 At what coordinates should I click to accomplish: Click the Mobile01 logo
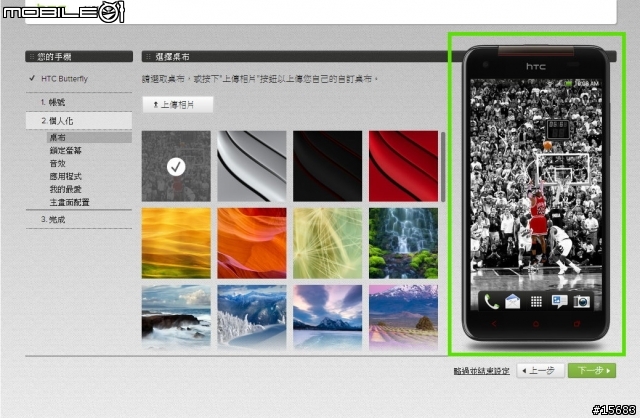pos(63,11)
